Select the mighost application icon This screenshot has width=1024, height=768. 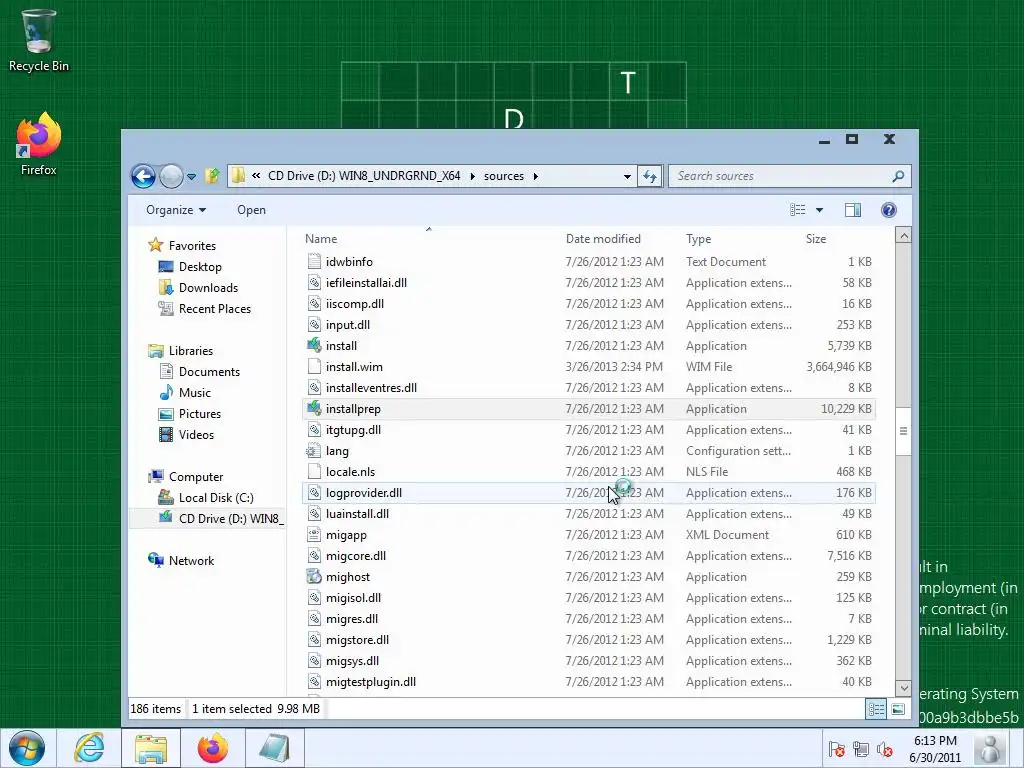pyautogui.click(x=314, y=577)
